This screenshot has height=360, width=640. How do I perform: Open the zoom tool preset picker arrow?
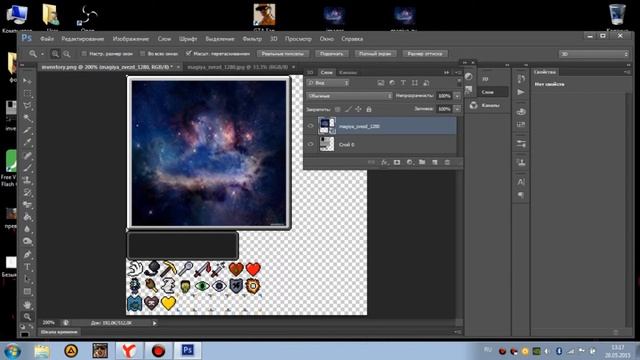tap(42, 54)
